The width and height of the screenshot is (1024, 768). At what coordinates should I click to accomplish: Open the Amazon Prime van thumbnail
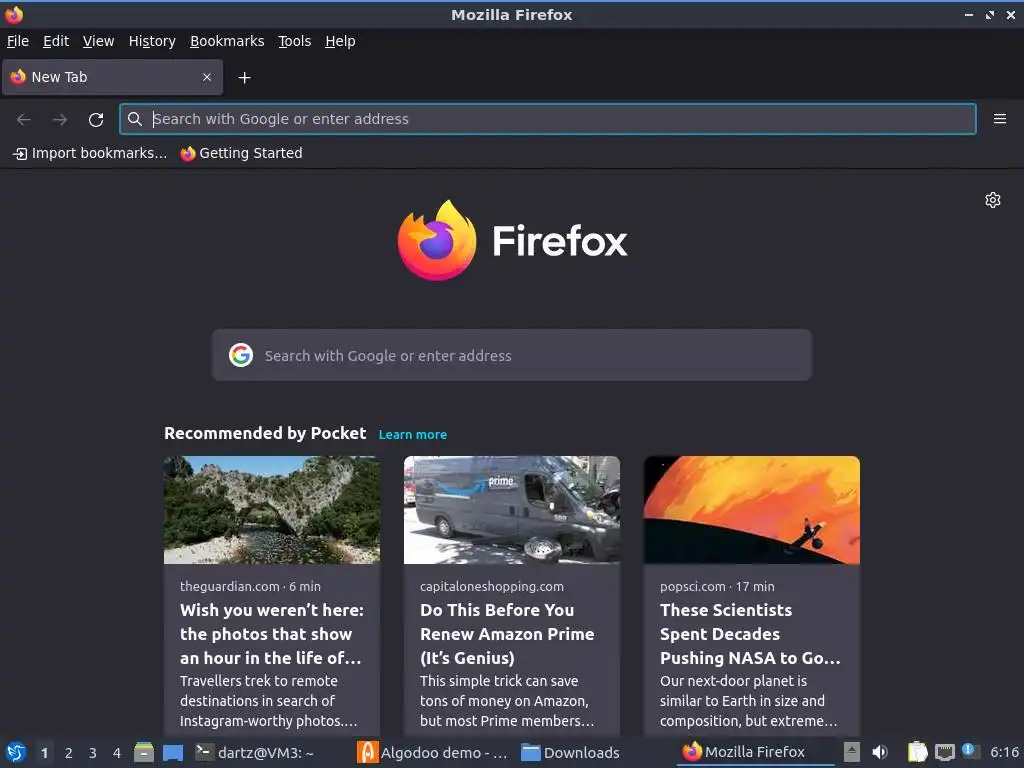click(x=511, y=510)
